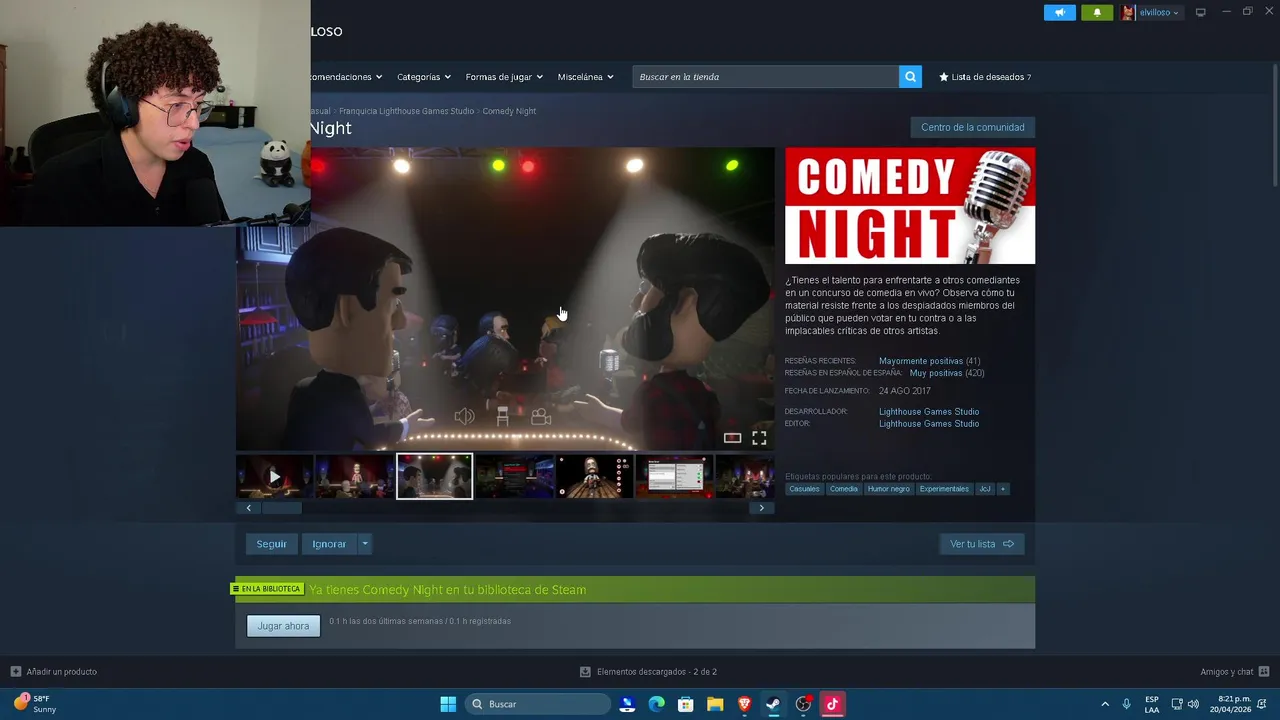1280x720 pixels.
Task: Click Seguir to follow the game
Action: pos(271,544)
